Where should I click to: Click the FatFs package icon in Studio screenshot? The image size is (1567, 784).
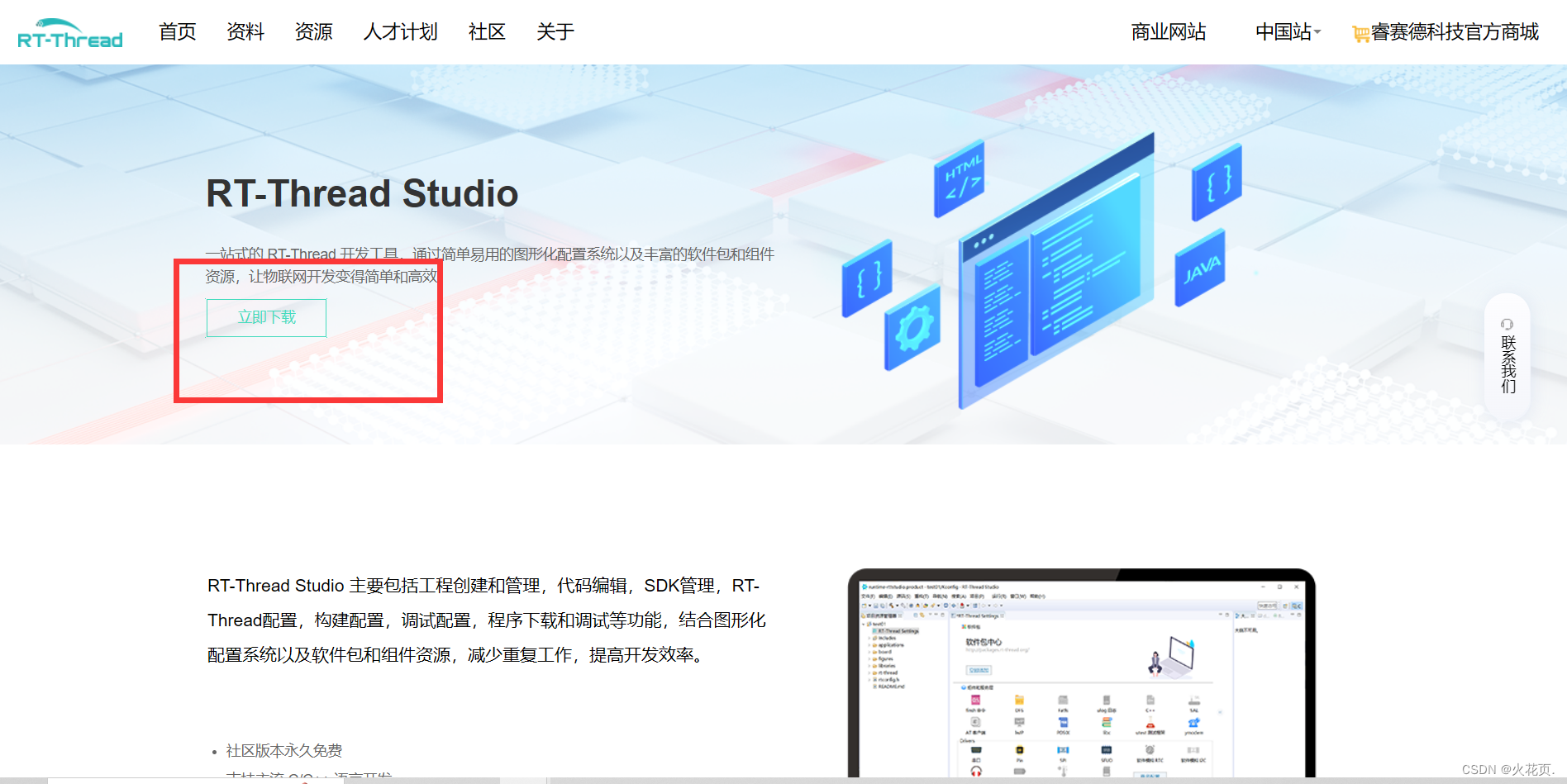click(1064, 701)
